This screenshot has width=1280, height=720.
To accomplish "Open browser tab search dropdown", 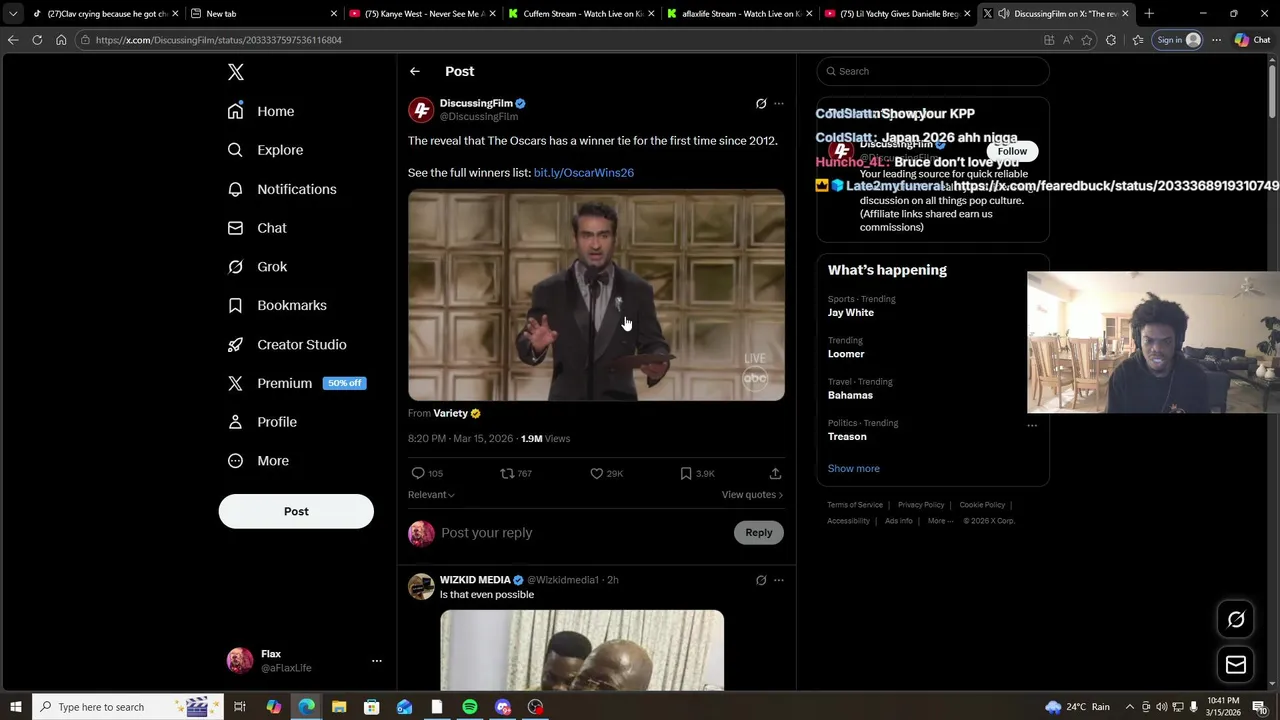I will [x=12, y=14].
